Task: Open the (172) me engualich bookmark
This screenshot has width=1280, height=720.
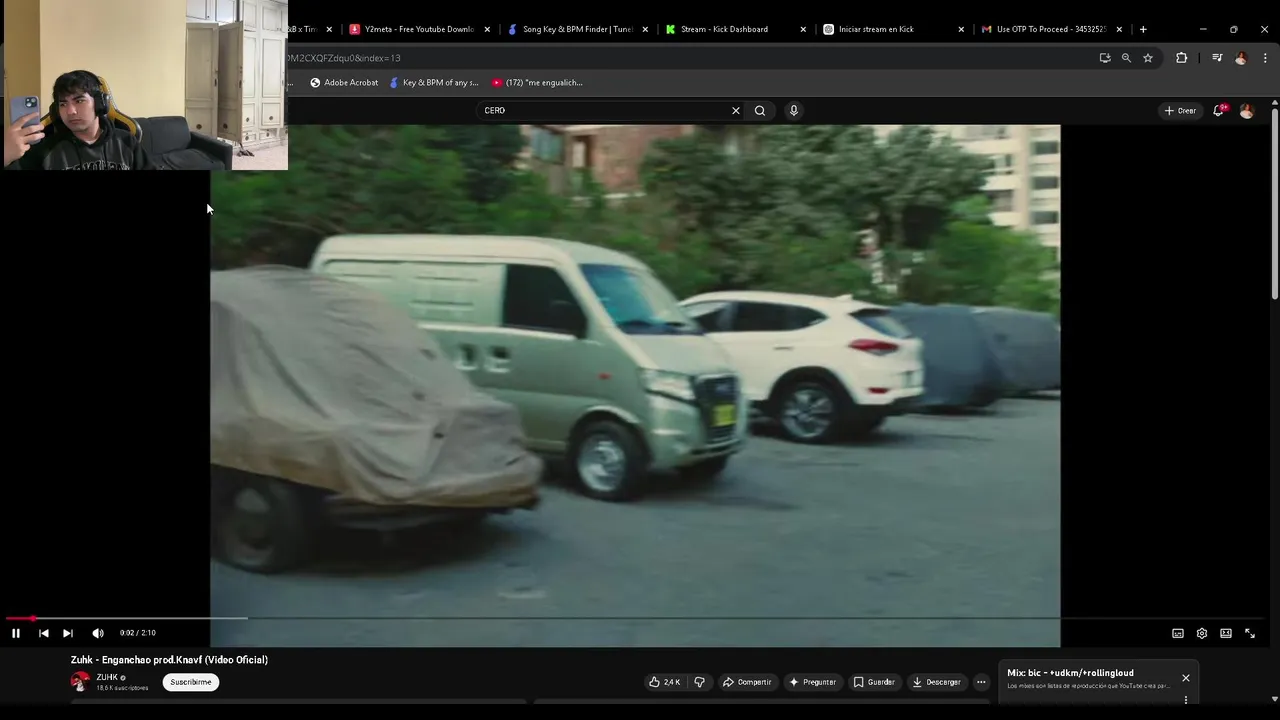Action: tap(537, 83)
